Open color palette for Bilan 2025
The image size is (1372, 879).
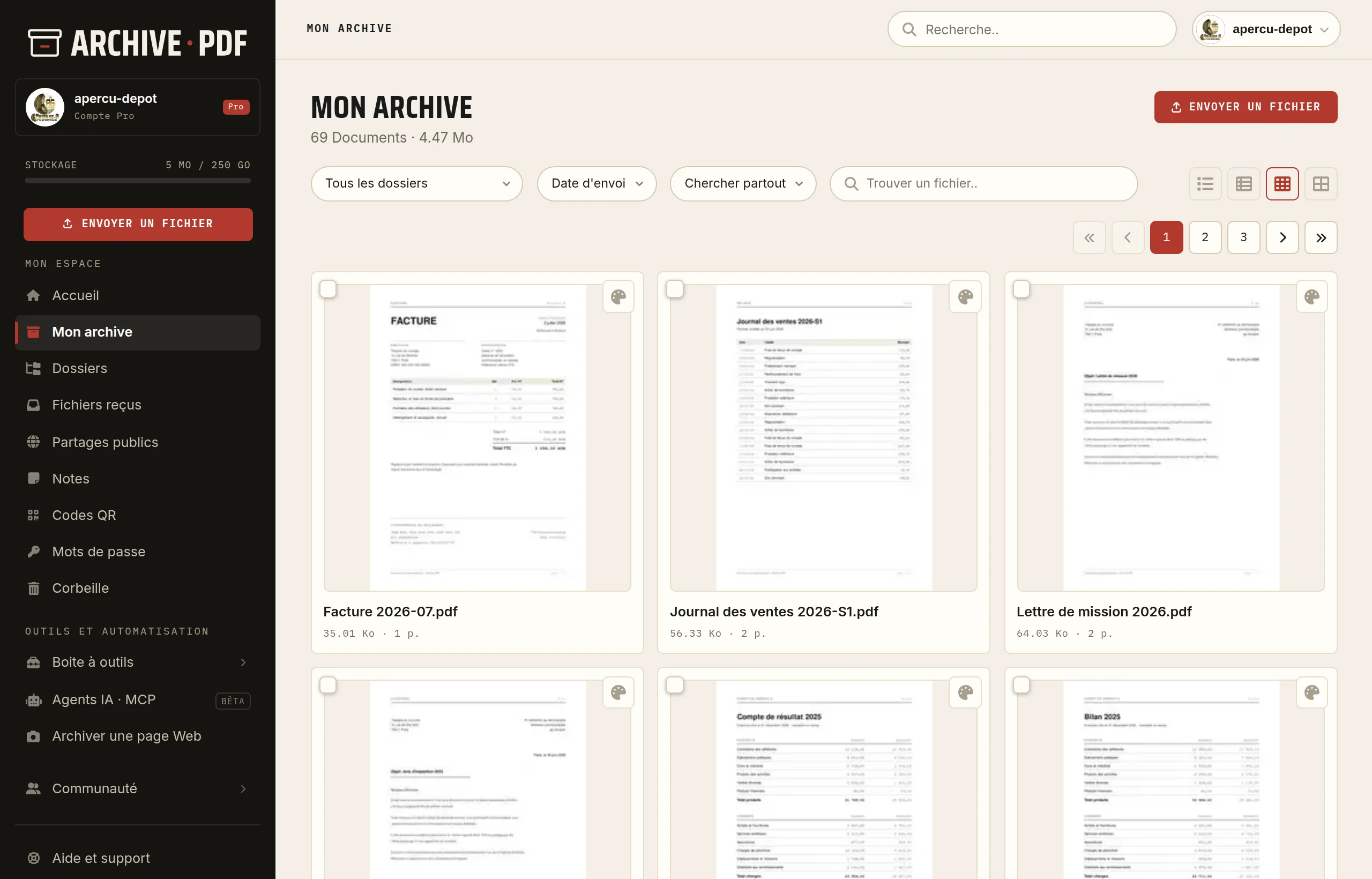[x=1311, y=693]
